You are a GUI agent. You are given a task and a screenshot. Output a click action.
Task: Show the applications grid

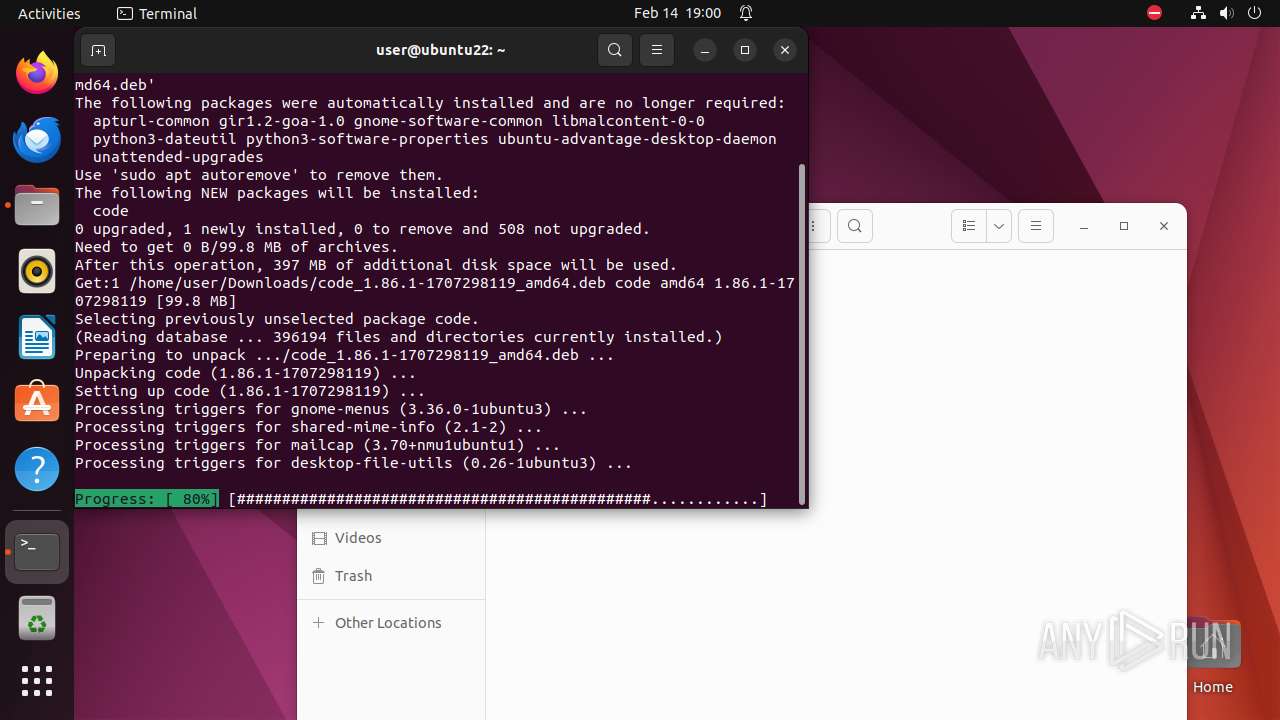(37, 681)
